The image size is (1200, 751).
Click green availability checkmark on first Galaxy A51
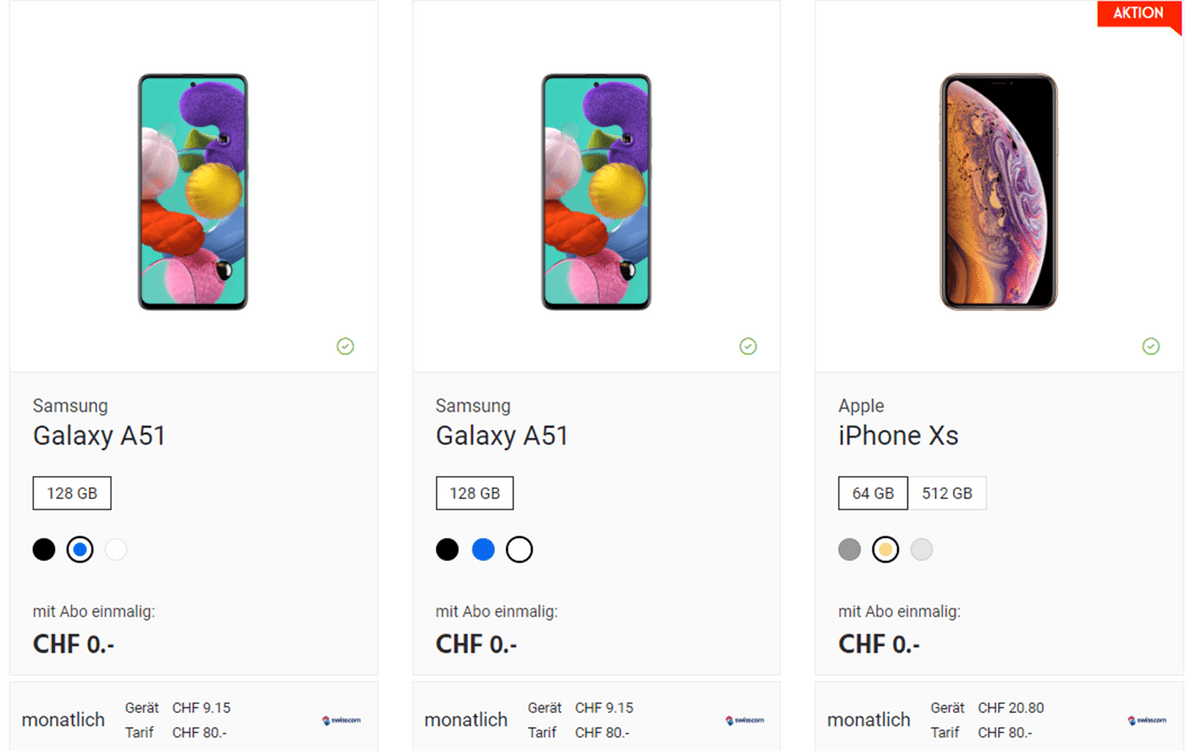pos(345,346)
